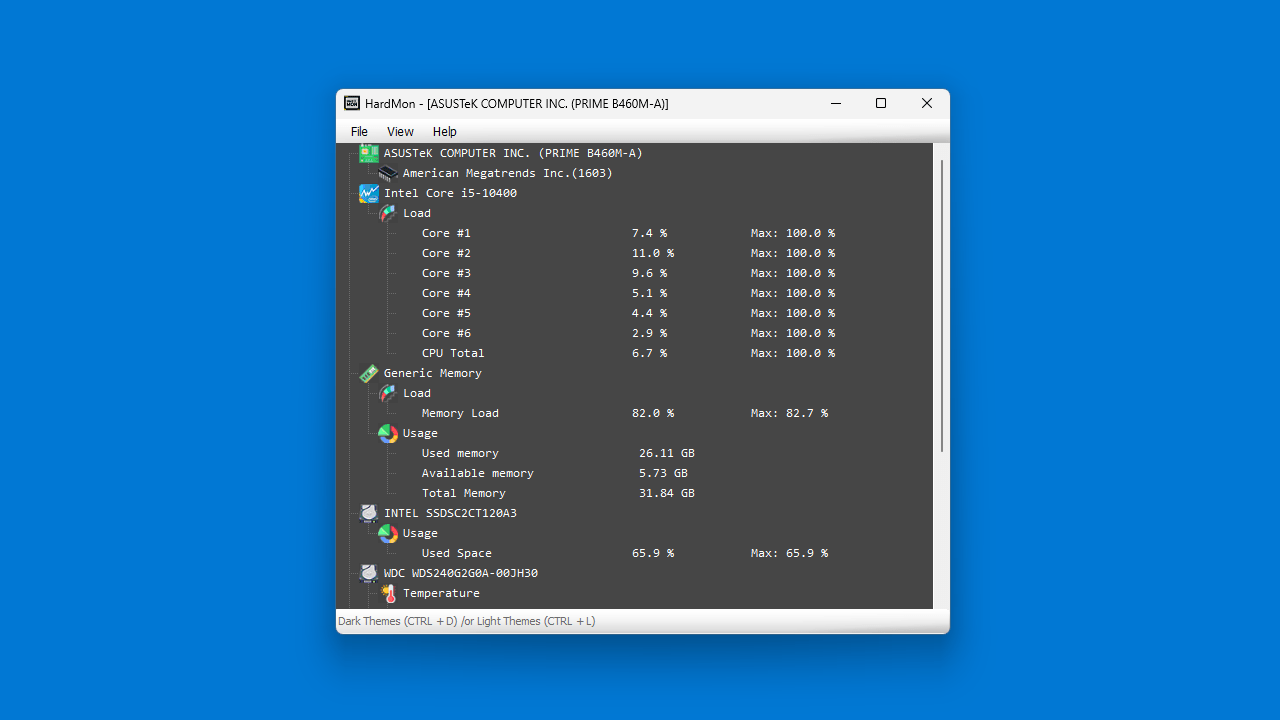The image size is (1280, 720).
Task: Click the drive icon beside WDC WDS240G2G0A-00JH30
Action: click(x=369, y=573)
